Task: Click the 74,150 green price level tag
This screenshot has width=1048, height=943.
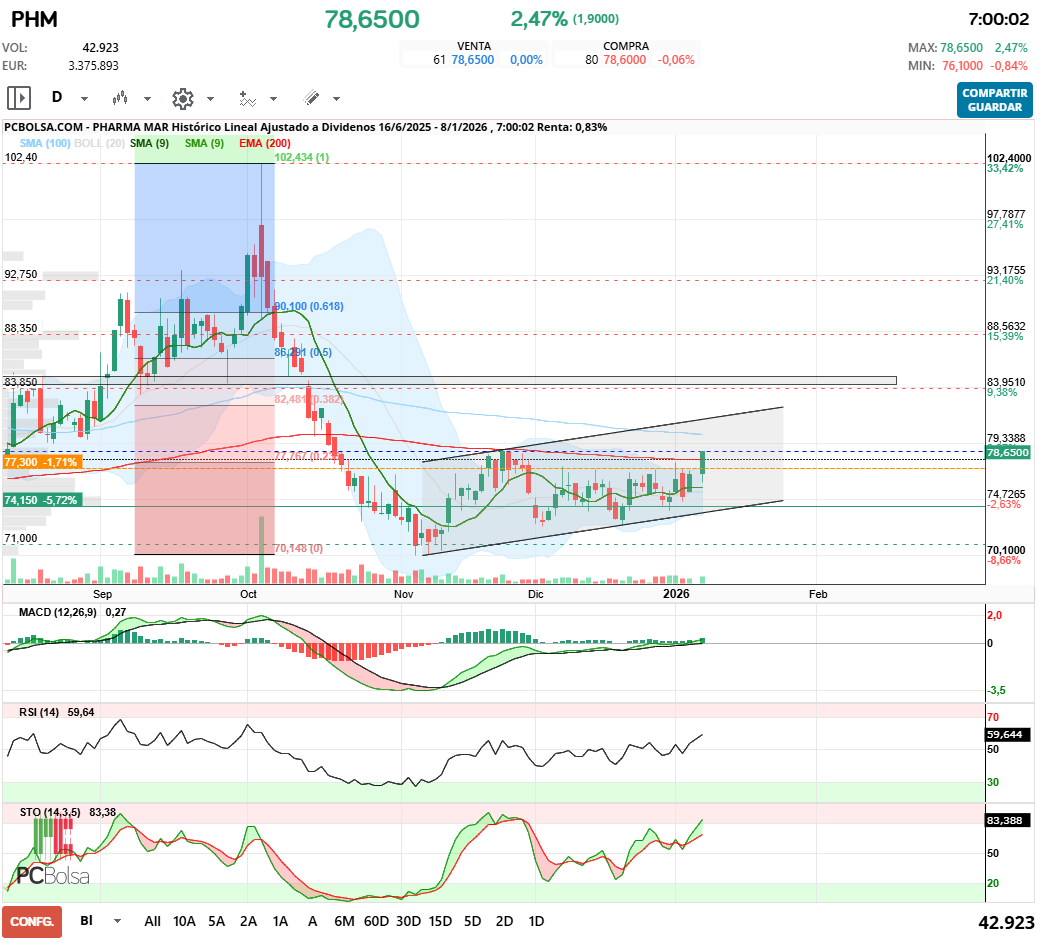Action: click(41, 500)
